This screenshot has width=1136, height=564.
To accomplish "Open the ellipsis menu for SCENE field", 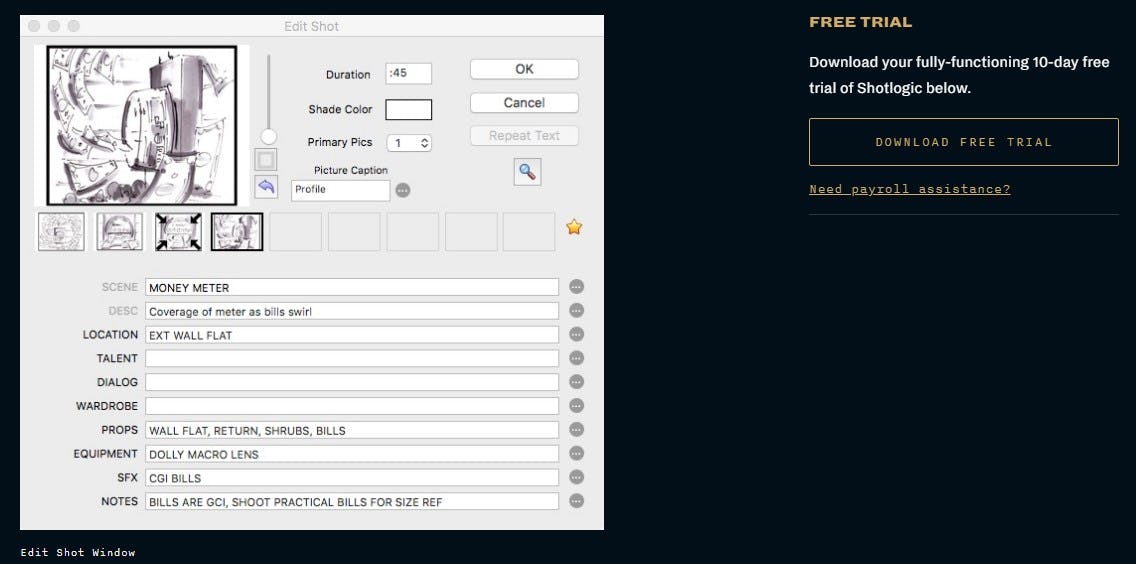I will click(x=576, y=287).
